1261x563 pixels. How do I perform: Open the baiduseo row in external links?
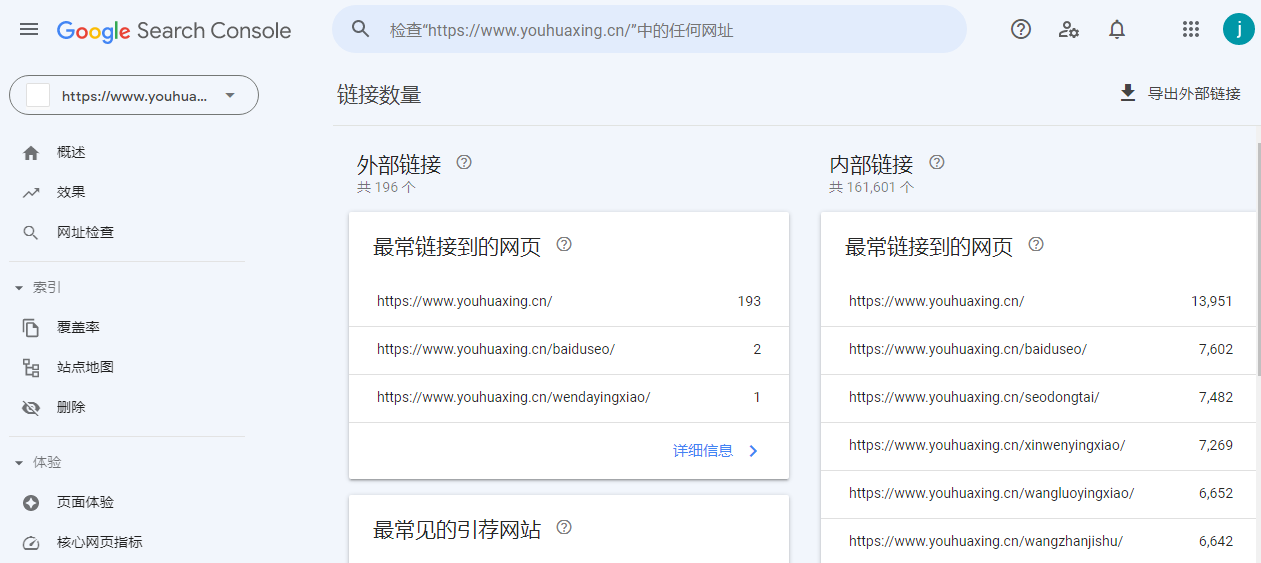tap(568, 349)
